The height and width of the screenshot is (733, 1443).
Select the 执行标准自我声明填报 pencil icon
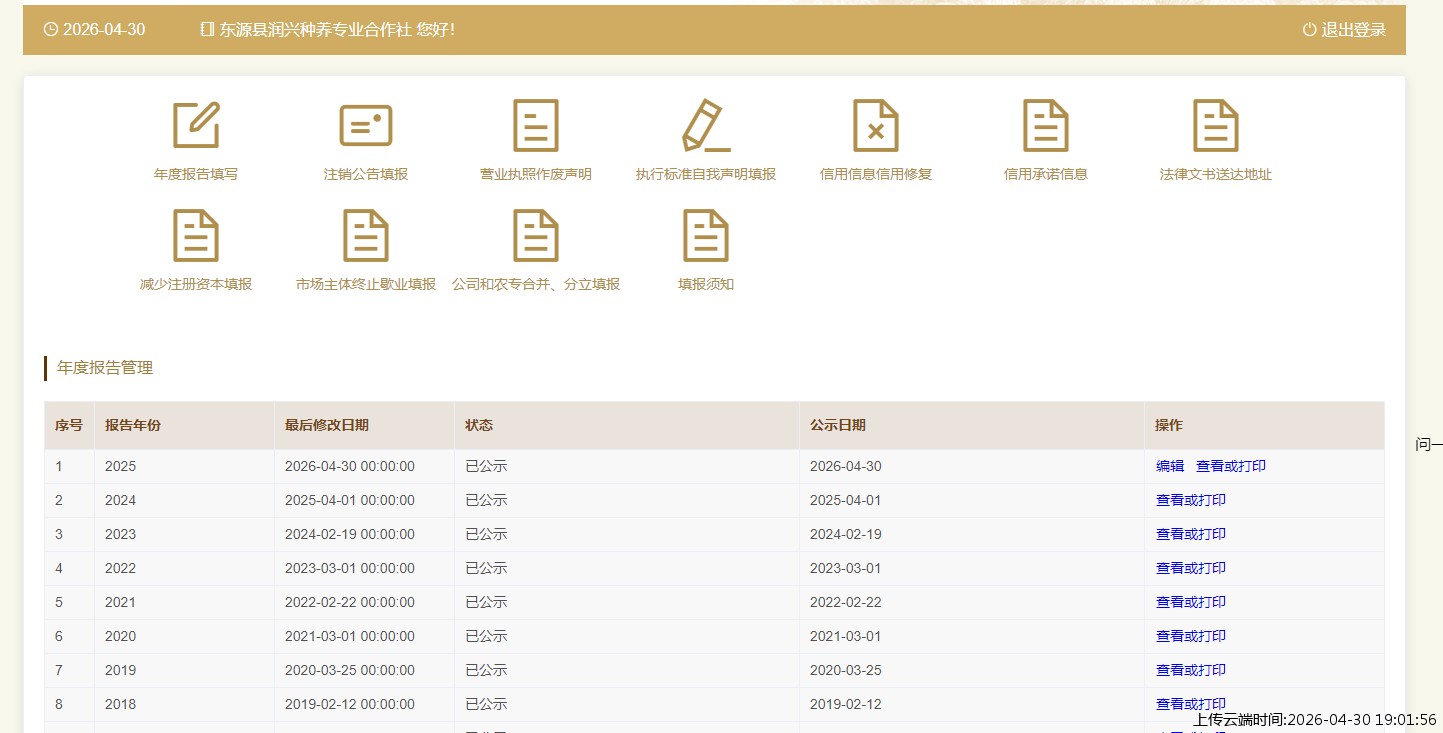point(706,126)
